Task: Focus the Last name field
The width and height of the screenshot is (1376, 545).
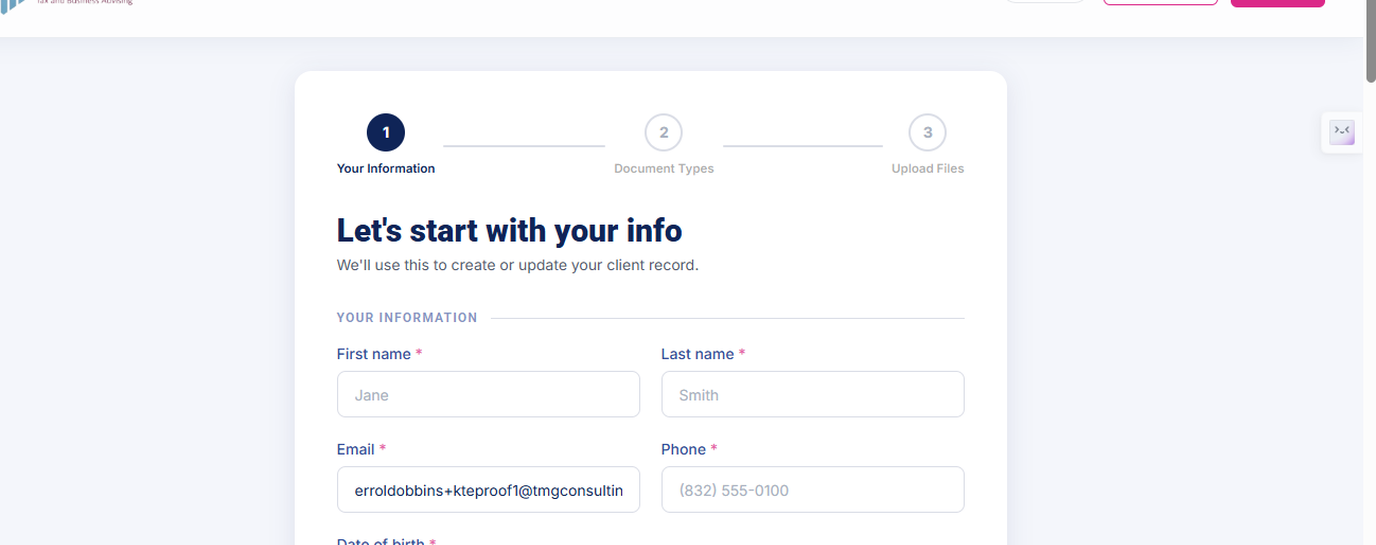Action: tap(813, 394)
